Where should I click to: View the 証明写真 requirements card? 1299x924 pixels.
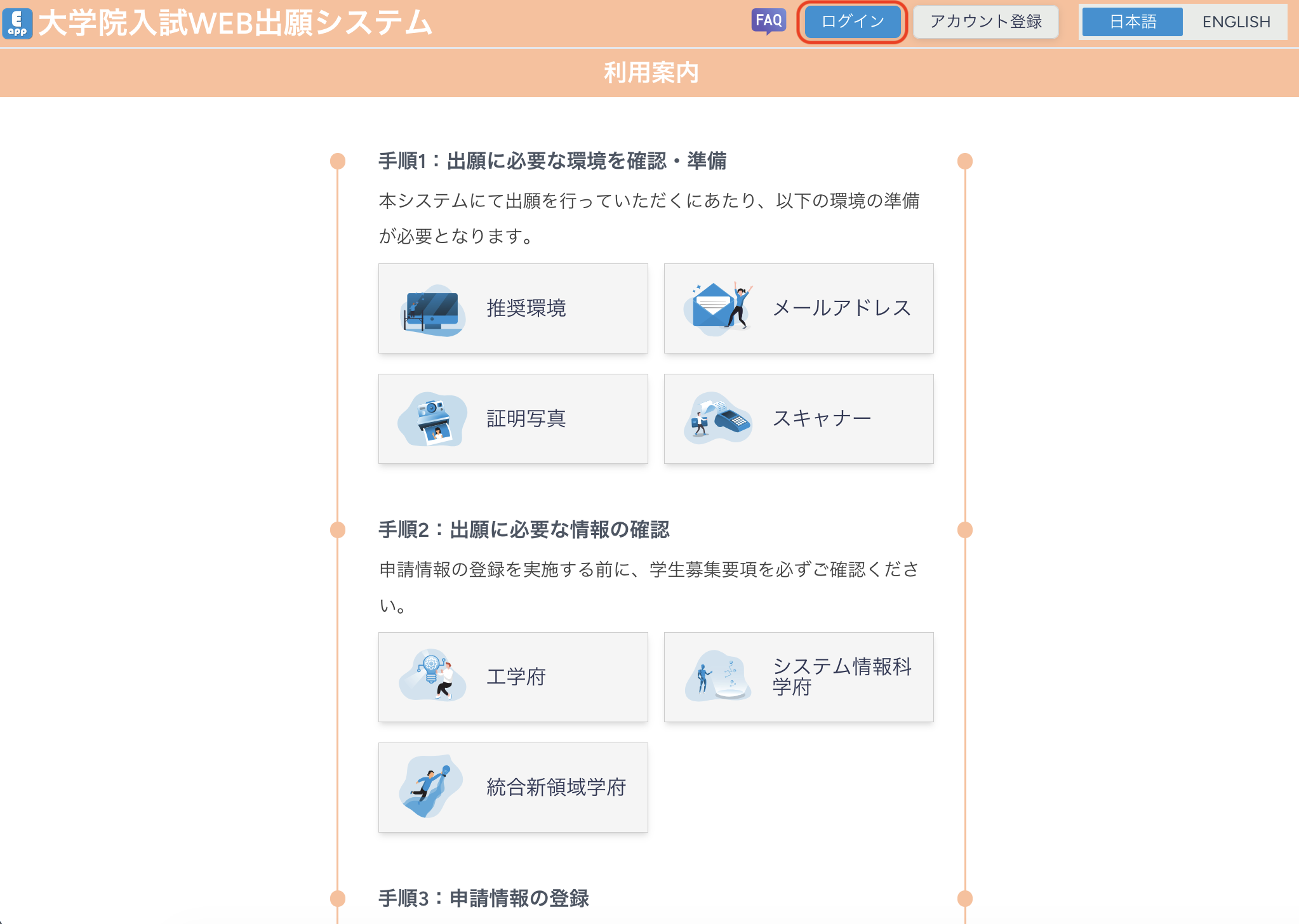513,418
